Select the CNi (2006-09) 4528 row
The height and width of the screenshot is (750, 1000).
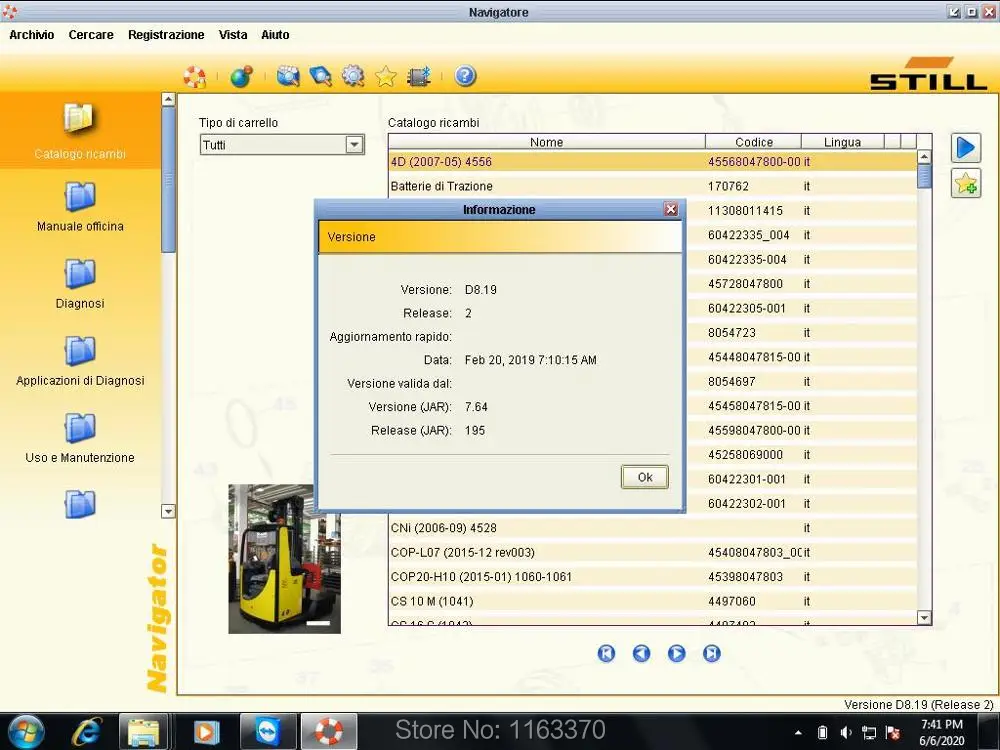[x=652, y=528]
